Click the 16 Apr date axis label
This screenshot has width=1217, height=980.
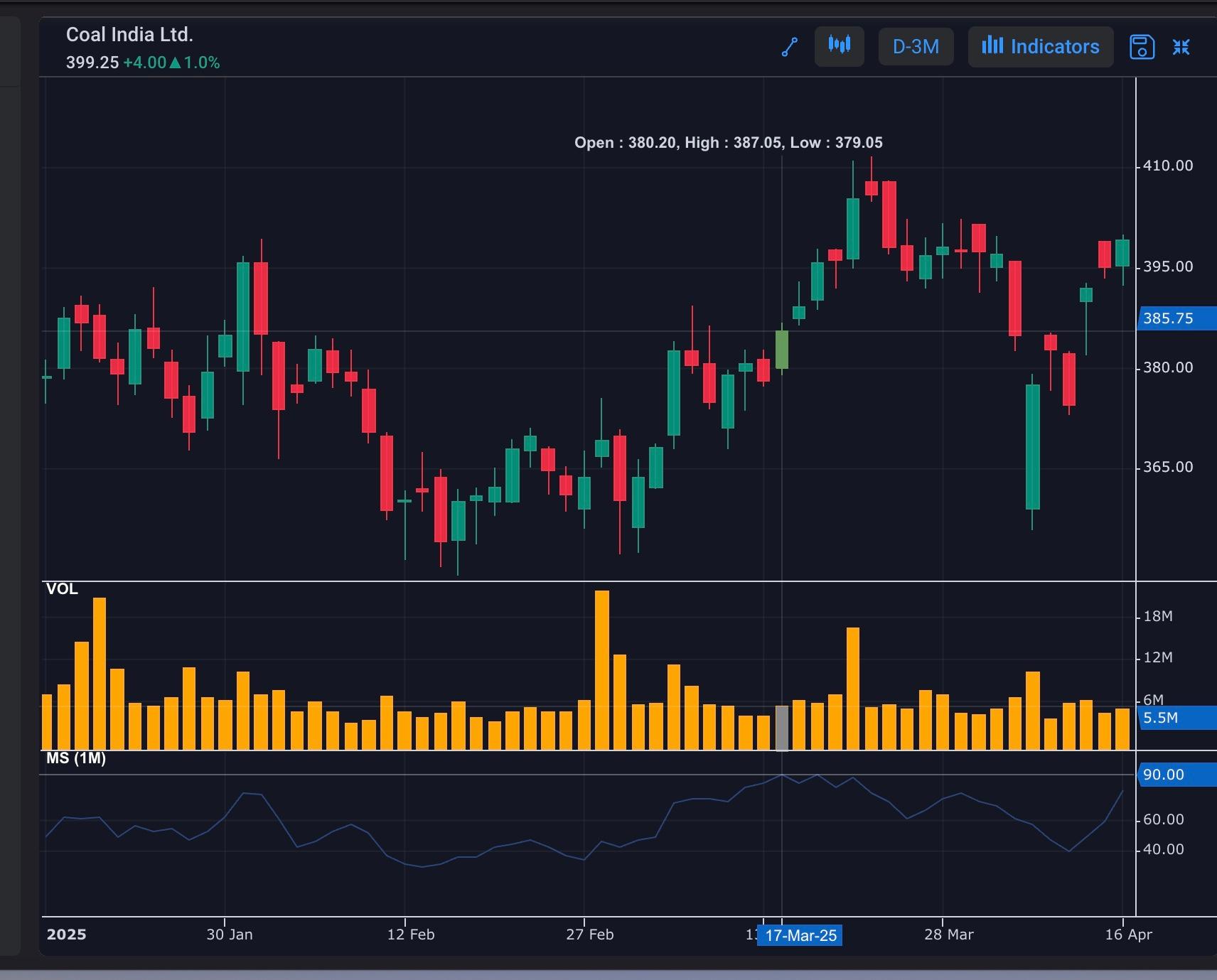[x=1129, y=935]
